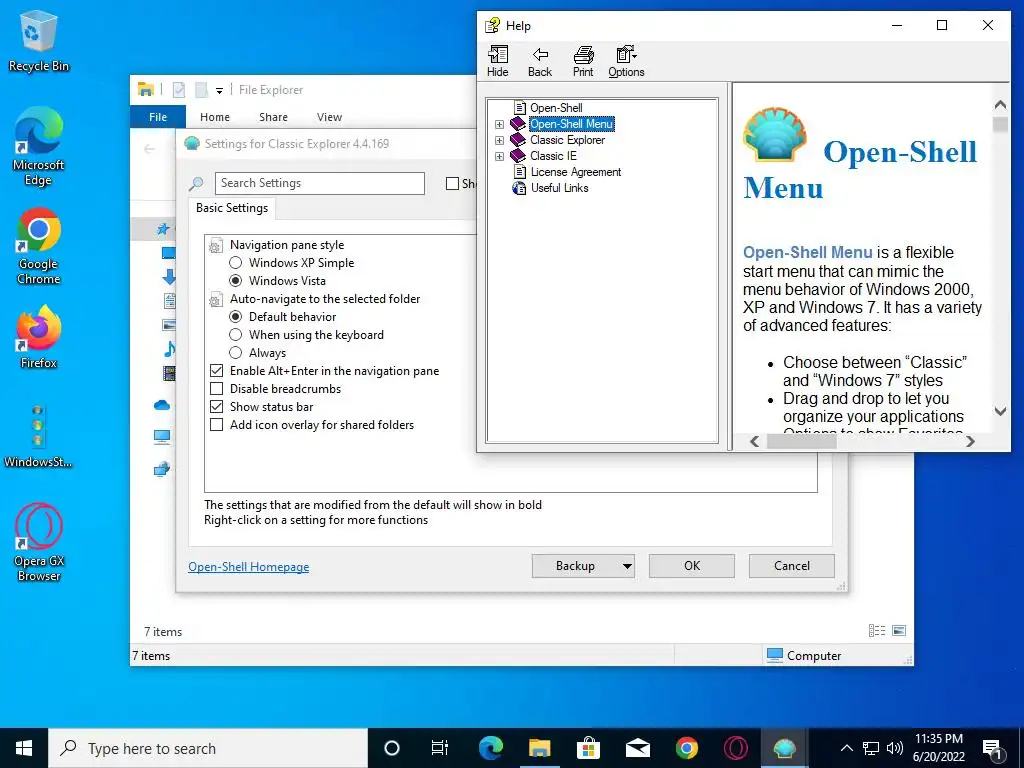The width and height of the screenshot is (1024, 768).
Task: Click the Search Settings input field
Action: (x=319, y=183)
